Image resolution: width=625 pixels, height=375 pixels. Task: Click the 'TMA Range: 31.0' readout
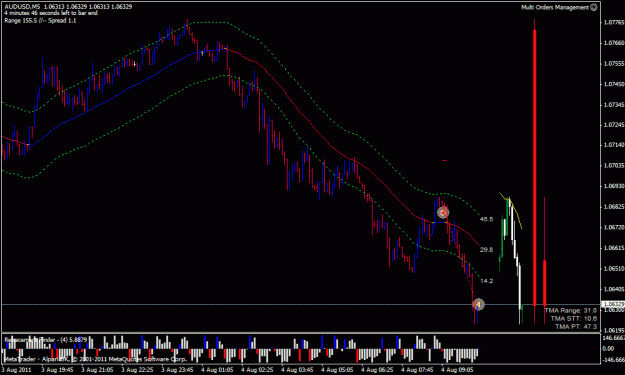click(x=570, y=310)
